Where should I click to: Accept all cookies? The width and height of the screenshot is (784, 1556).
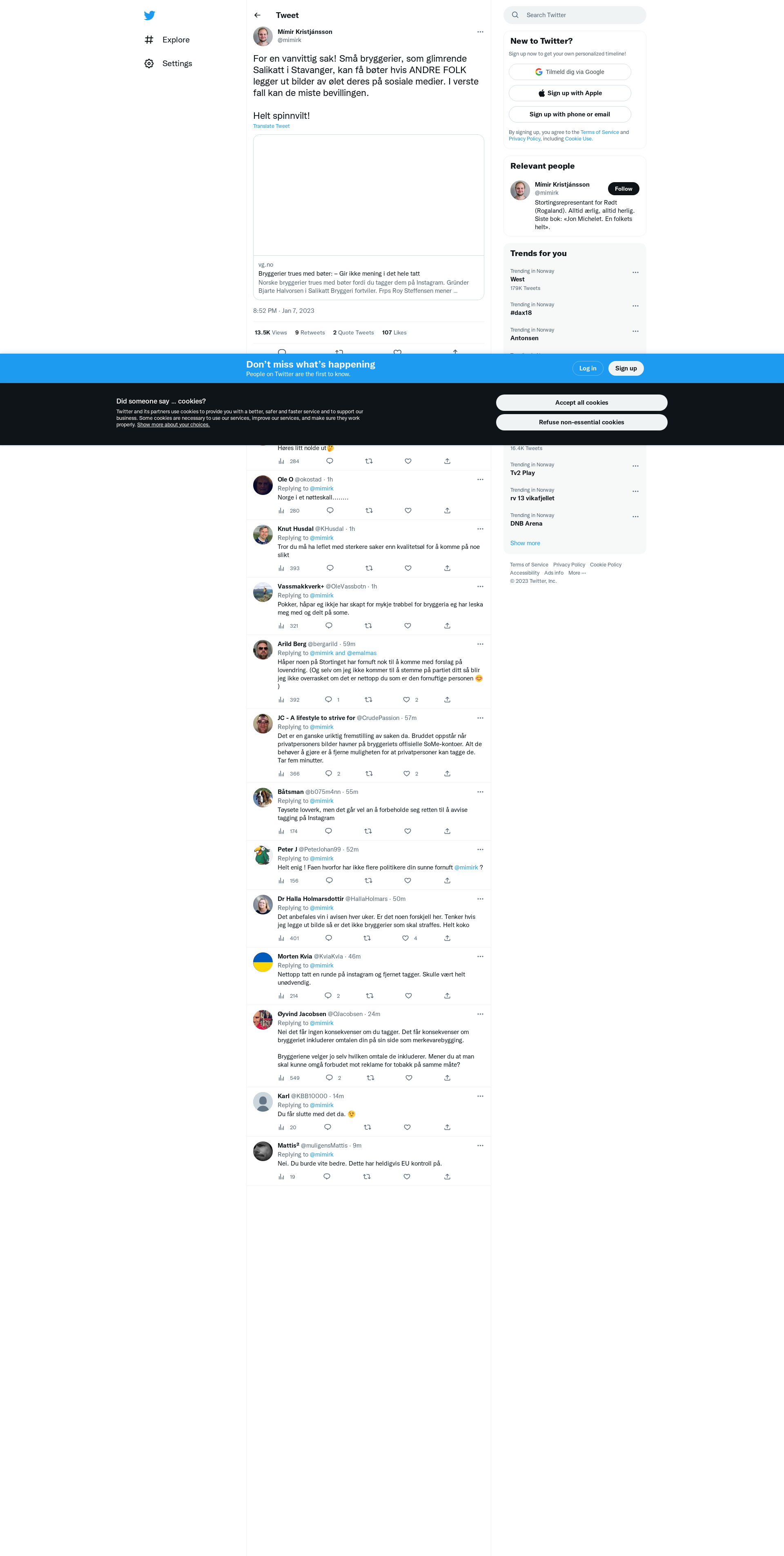point(581,403)
